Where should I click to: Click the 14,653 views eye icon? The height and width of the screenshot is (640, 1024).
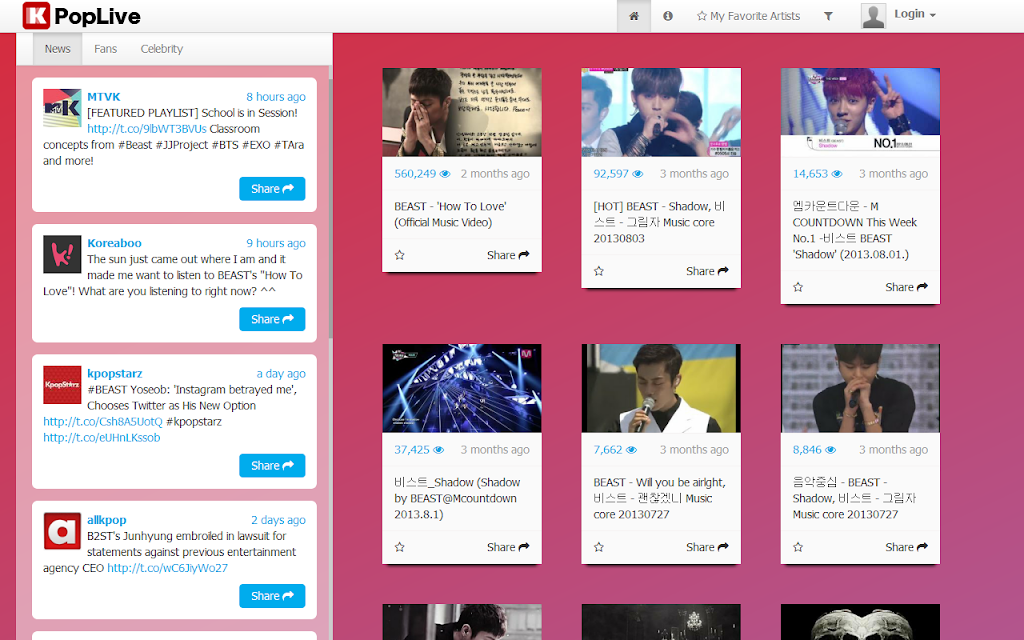(x=837, y=174)
